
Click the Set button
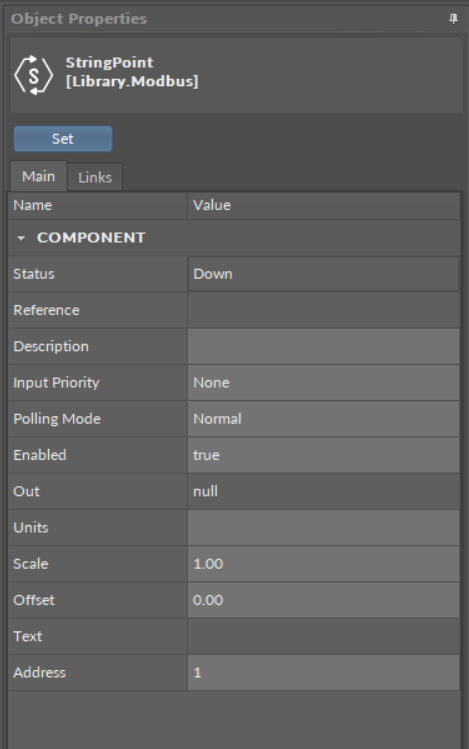[63, 139]
